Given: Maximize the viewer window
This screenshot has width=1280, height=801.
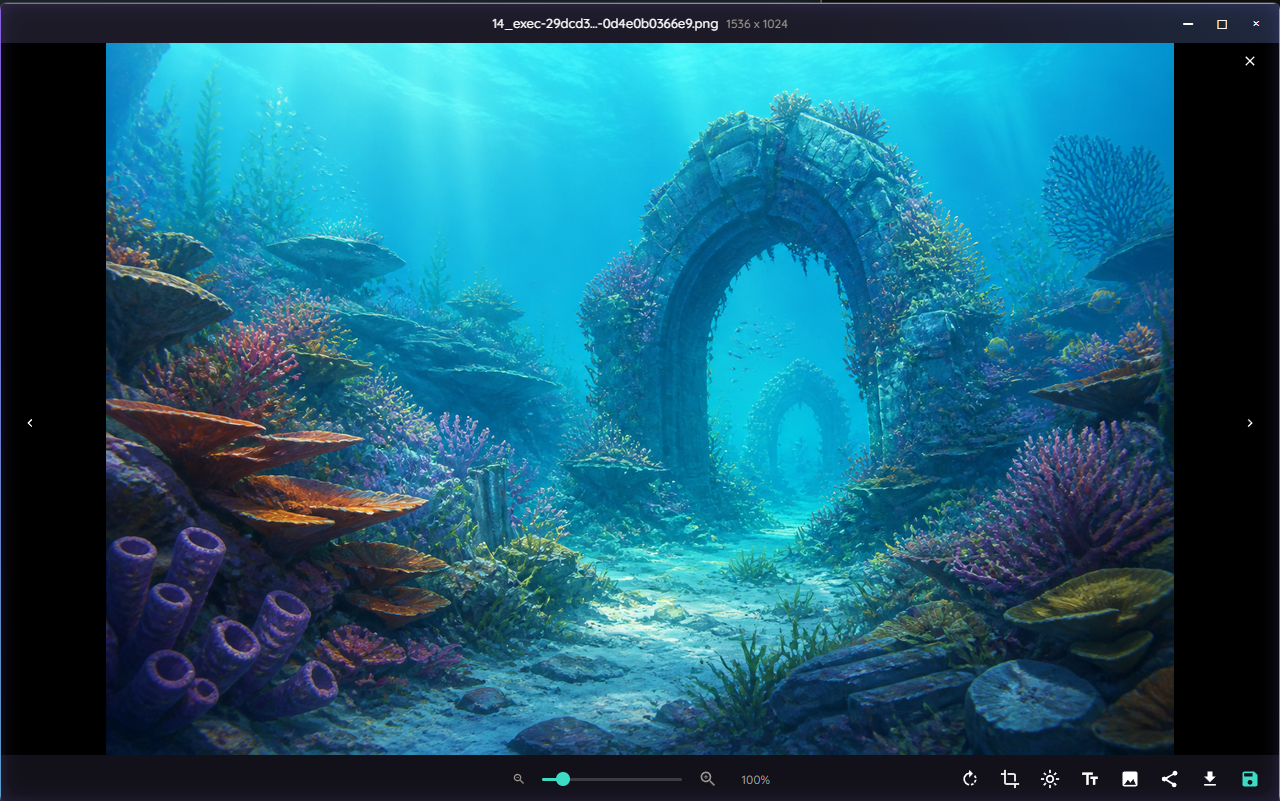Looking at the screenshot, I should pyautogui.click(x=1222, y=23).
